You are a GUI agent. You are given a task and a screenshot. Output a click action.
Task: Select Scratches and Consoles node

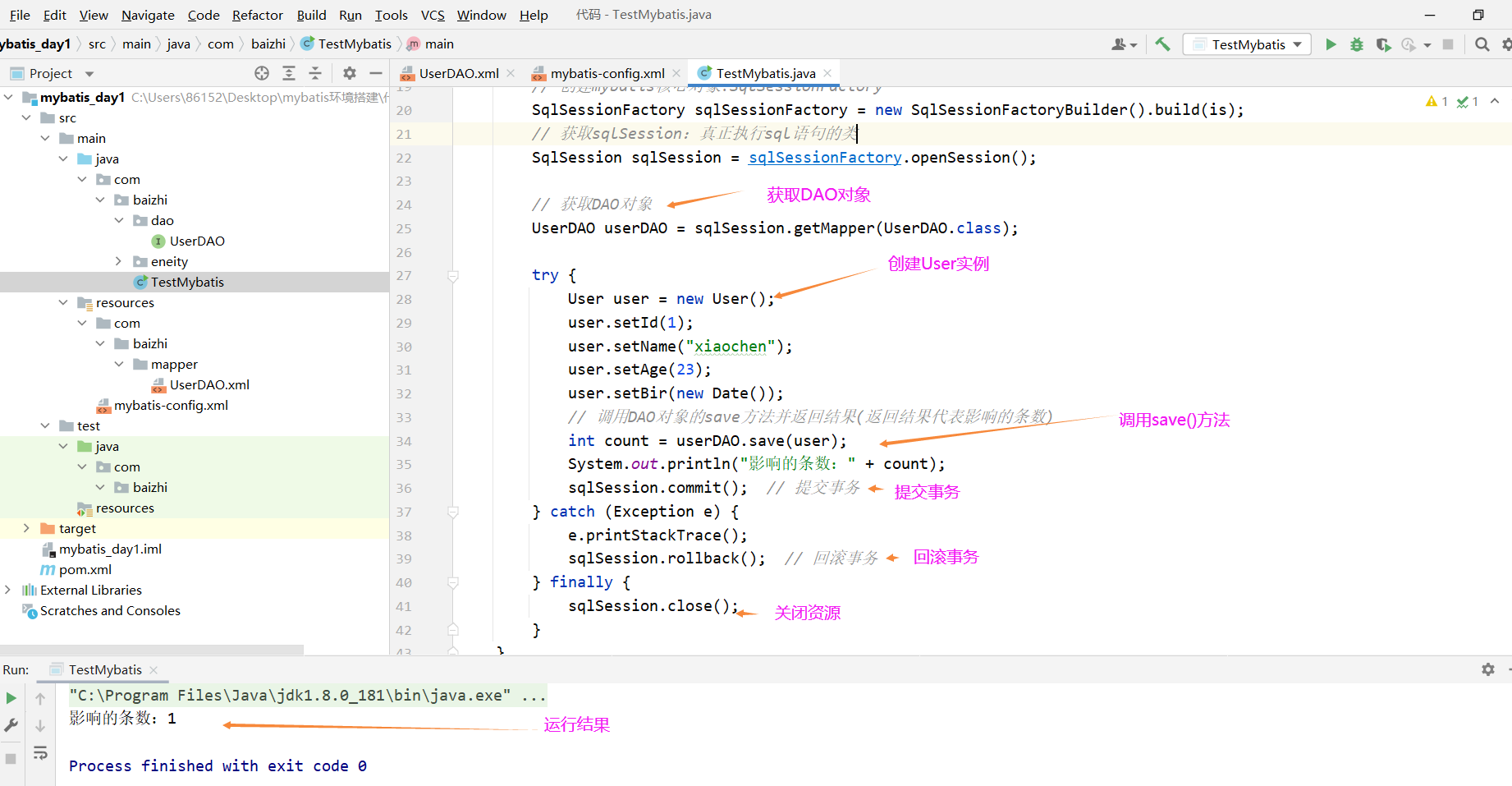pyautogui.click(x=110, y=610)
